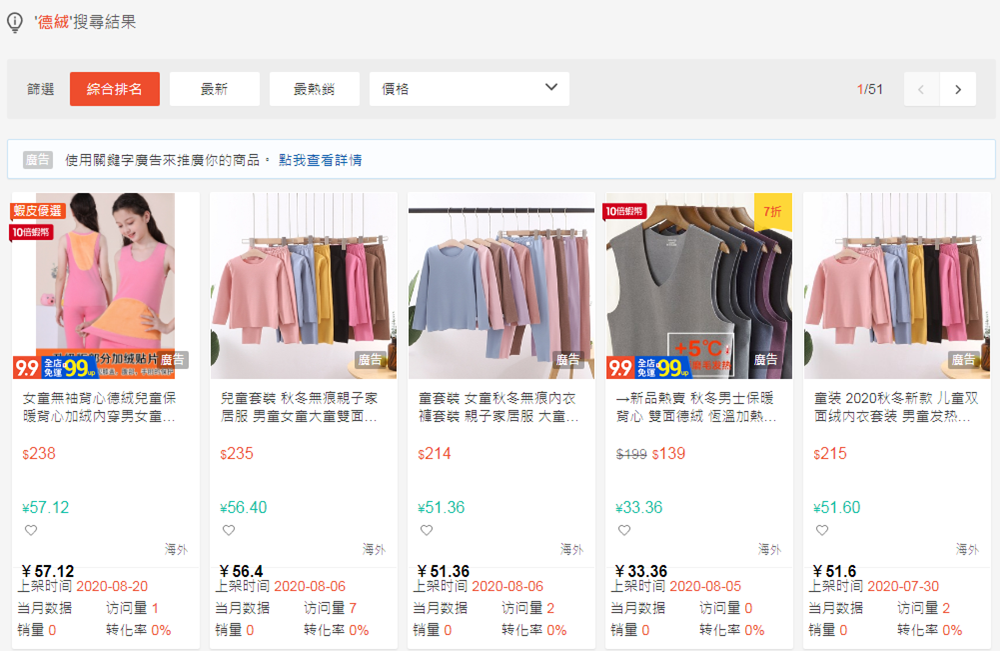Screen dimensions: 1000x651
Task: Open the 新品熱賣 秋冬男士保暖背心 product title
Action: tap(696, 407)
